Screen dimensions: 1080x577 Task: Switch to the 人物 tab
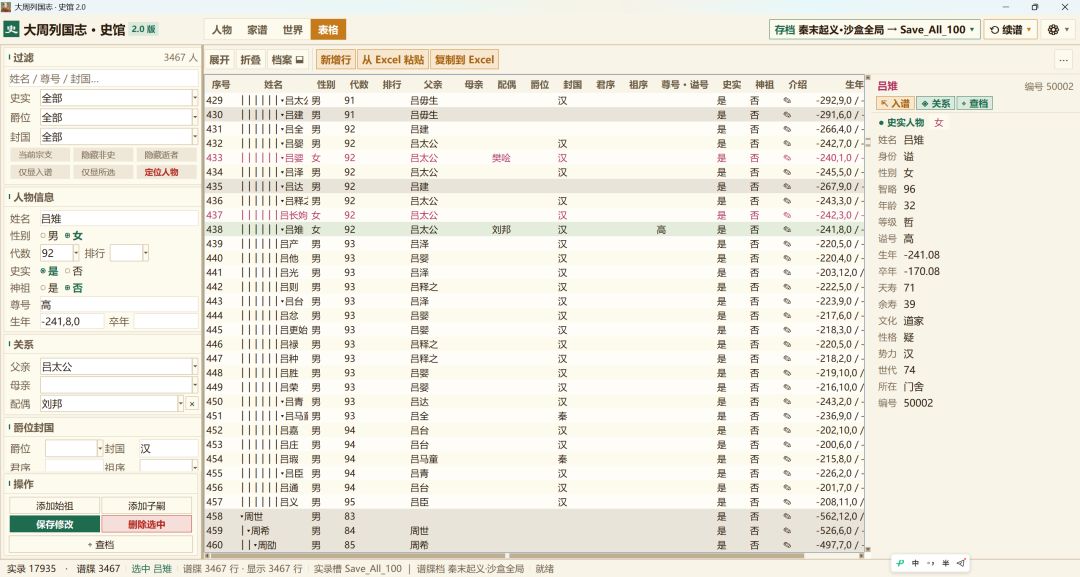pos(222,30)
